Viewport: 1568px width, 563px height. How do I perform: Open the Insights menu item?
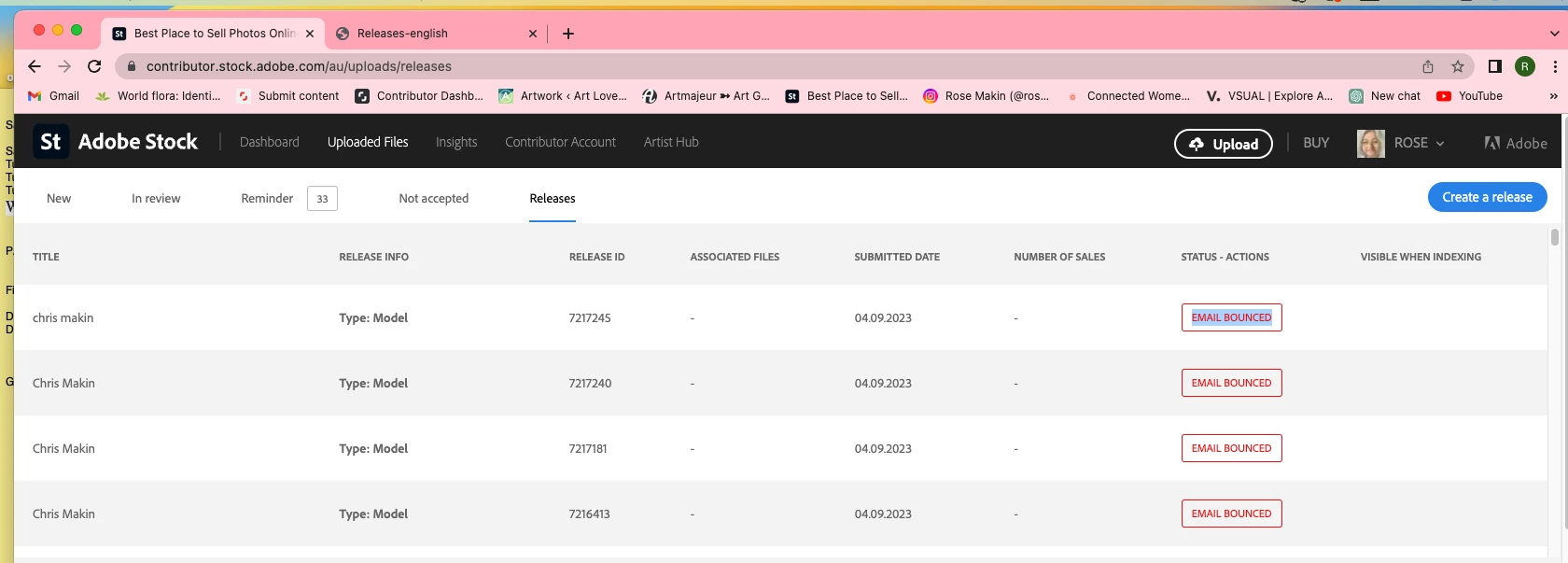click(x=456, y=142)
